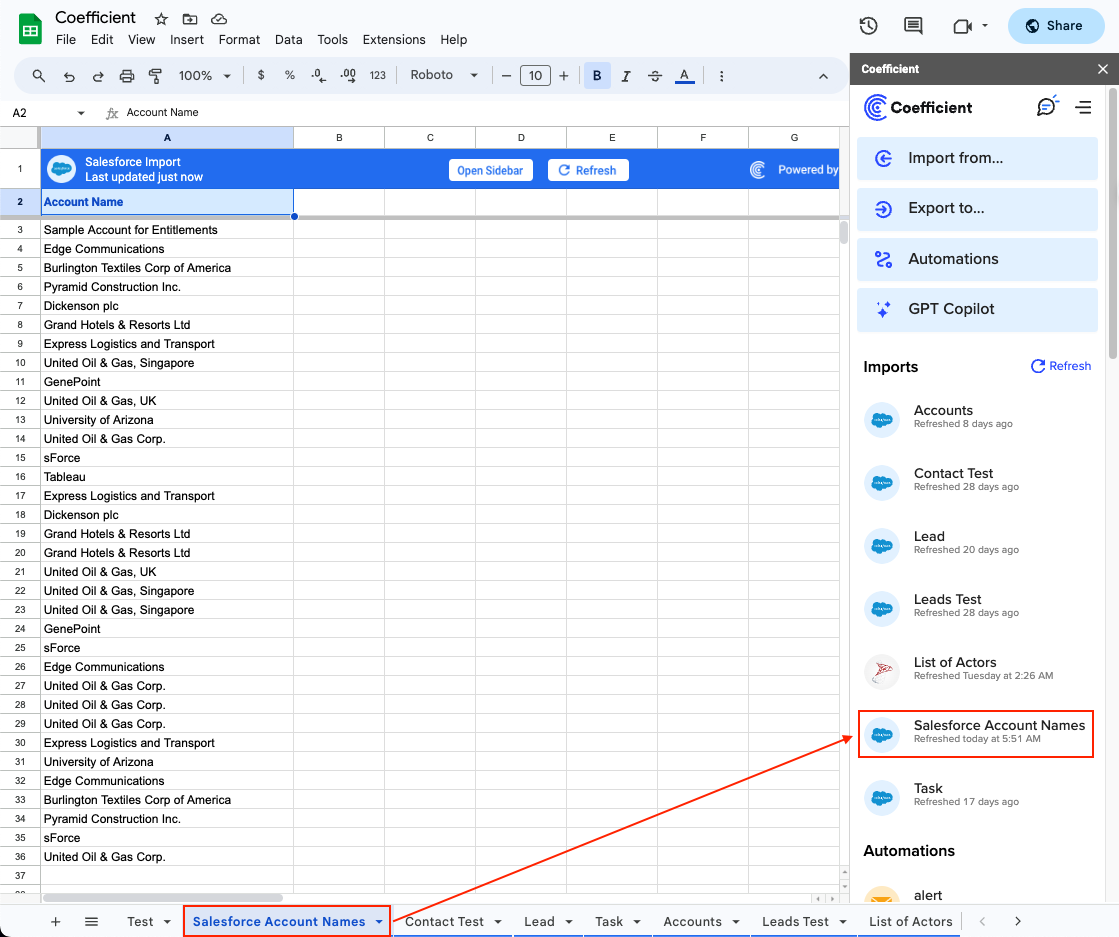Image resolution: width=1119 pixels, height=937 pixels.
Task: Toggle strikethrough formatting
Action: tap(655, 76)
